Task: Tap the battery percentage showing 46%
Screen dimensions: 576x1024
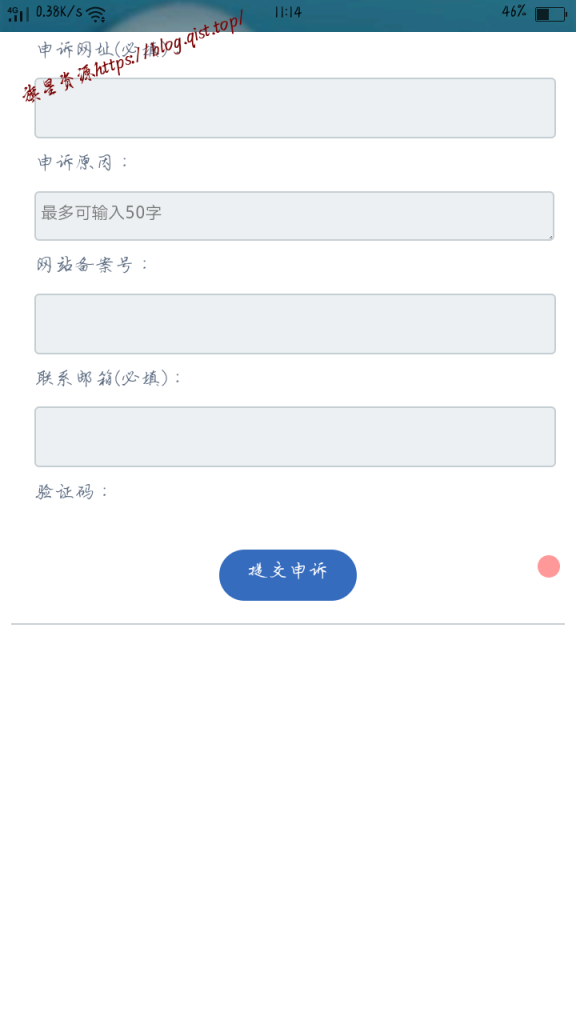Action: pos(512,12)
